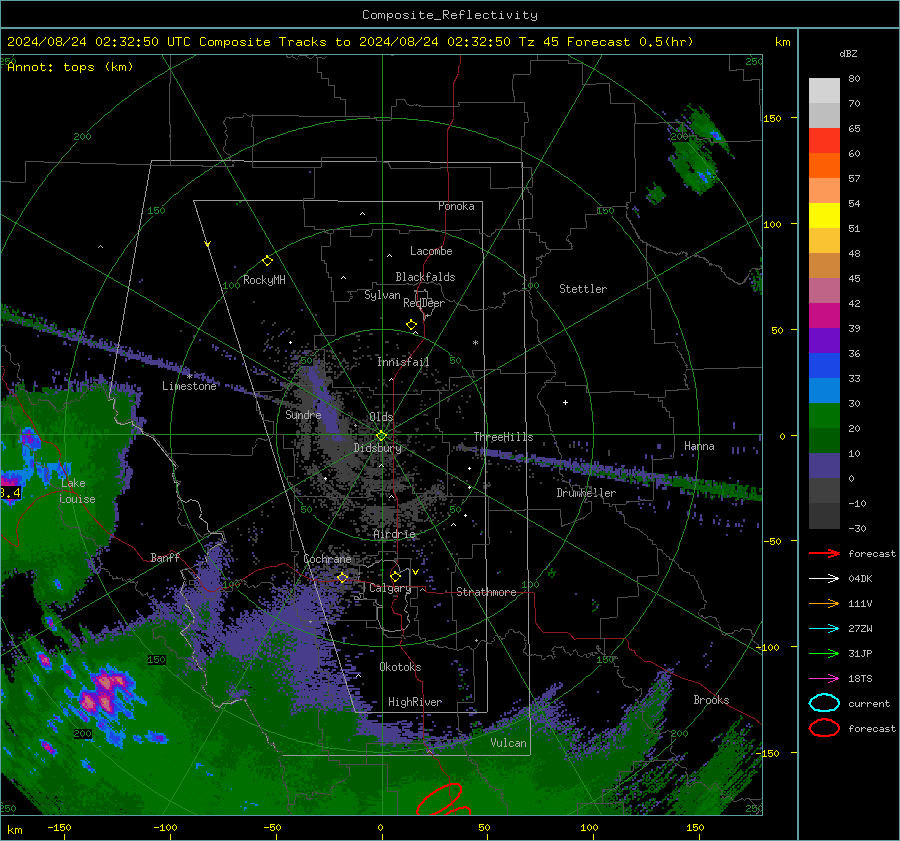The image size is (900, 841).
Task: Click the Annot: tops (km) label
Action: point(70,67)
